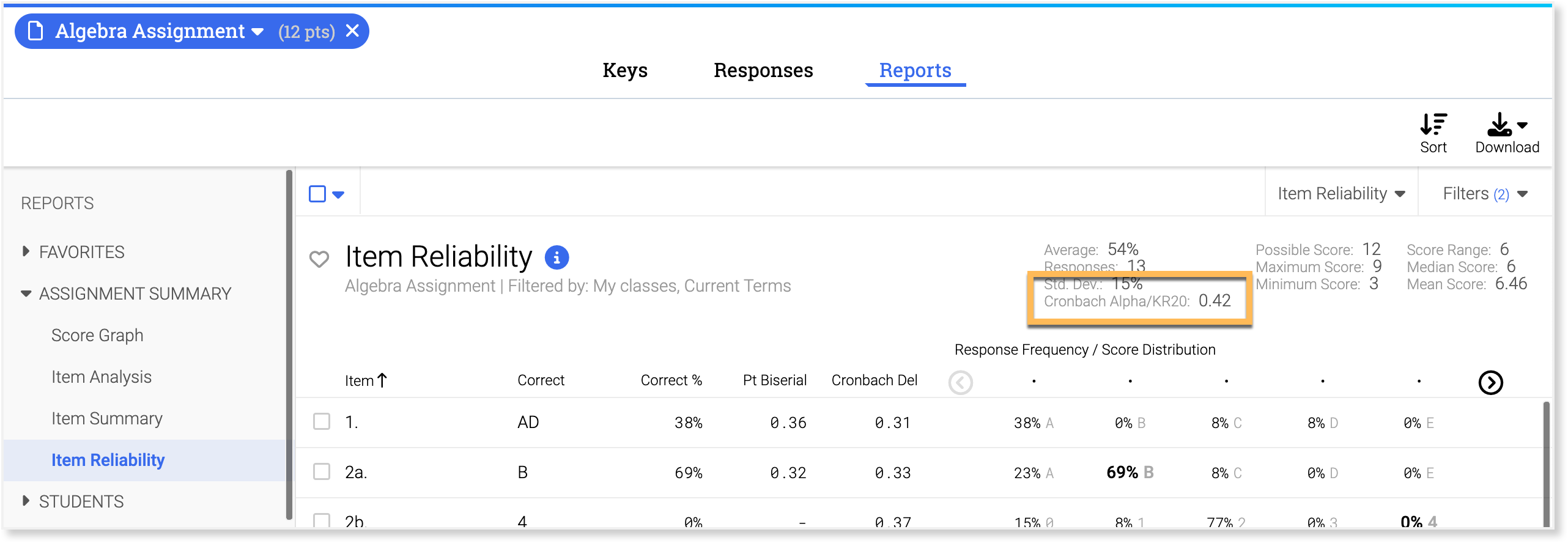The width and height of the screenshot is (1568, 543).
Task: Open the Item Reliability report dropdown
Action: pos(1341,194)
